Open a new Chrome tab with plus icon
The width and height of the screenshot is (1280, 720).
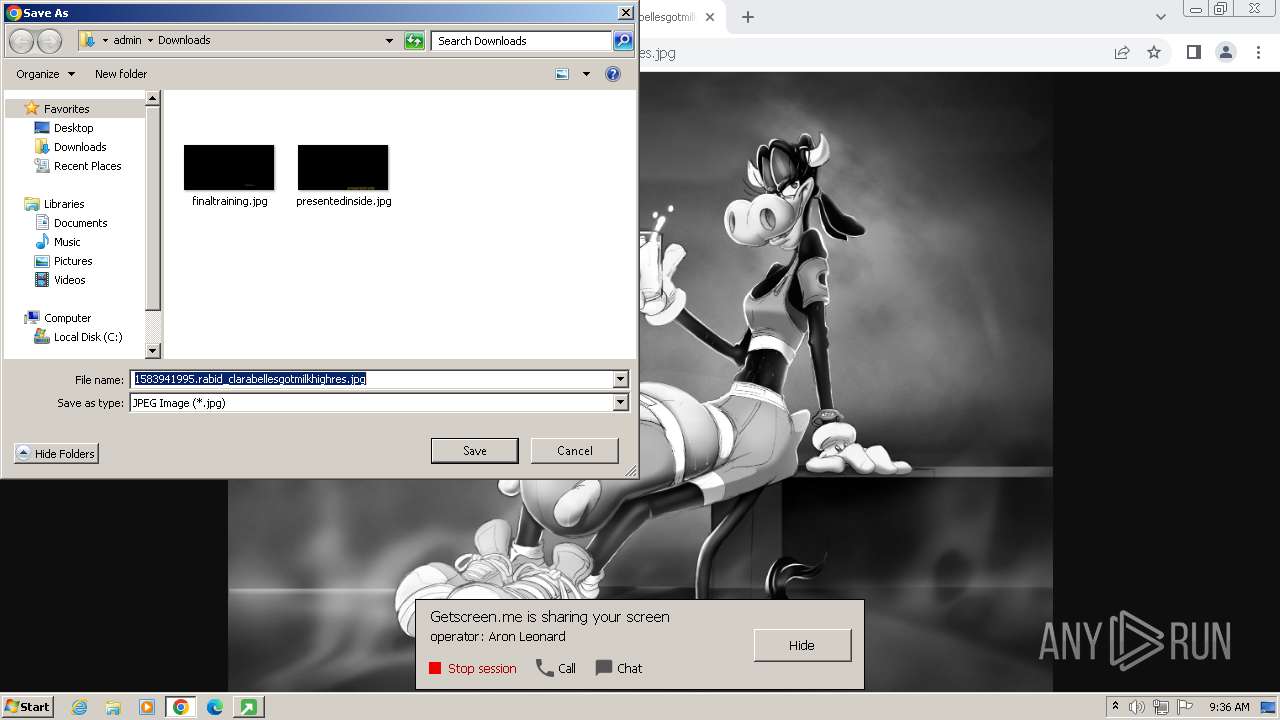coord(747,17)
